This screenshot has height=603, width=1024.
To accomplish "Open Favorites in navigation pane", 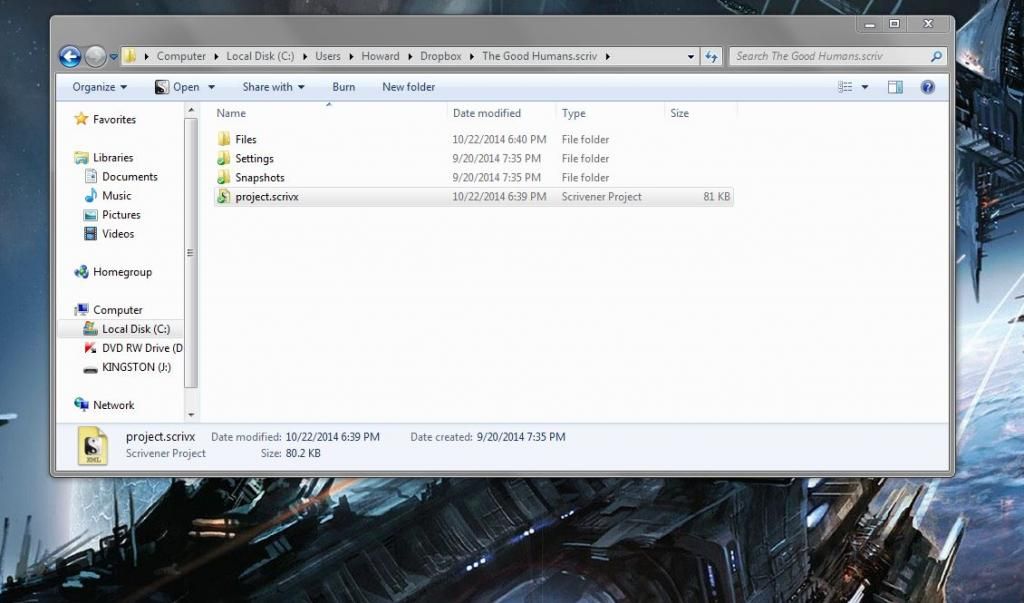I will (x=114, y=120).
